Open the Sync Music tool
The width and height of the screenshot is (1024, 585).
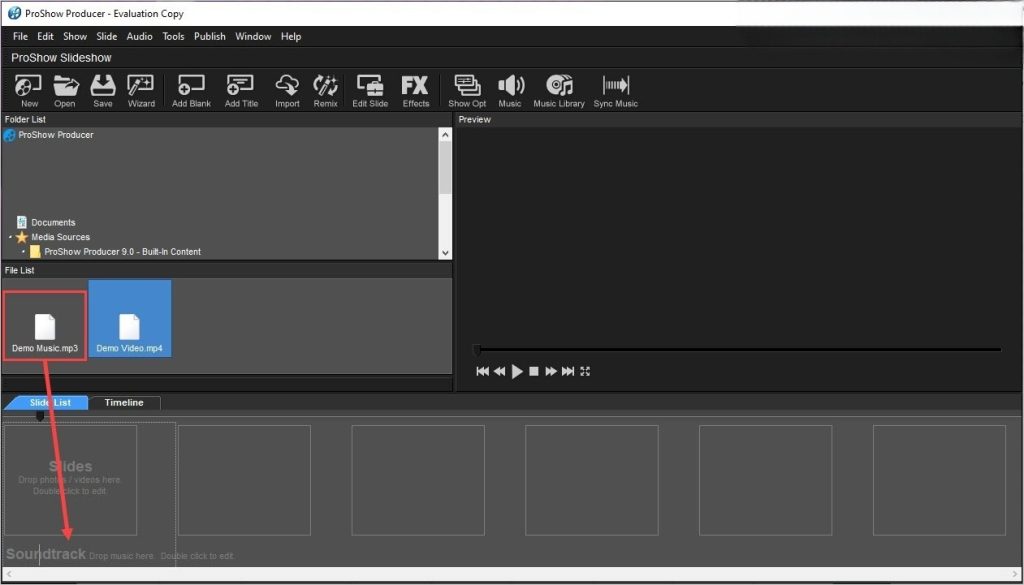click(616, 89)
